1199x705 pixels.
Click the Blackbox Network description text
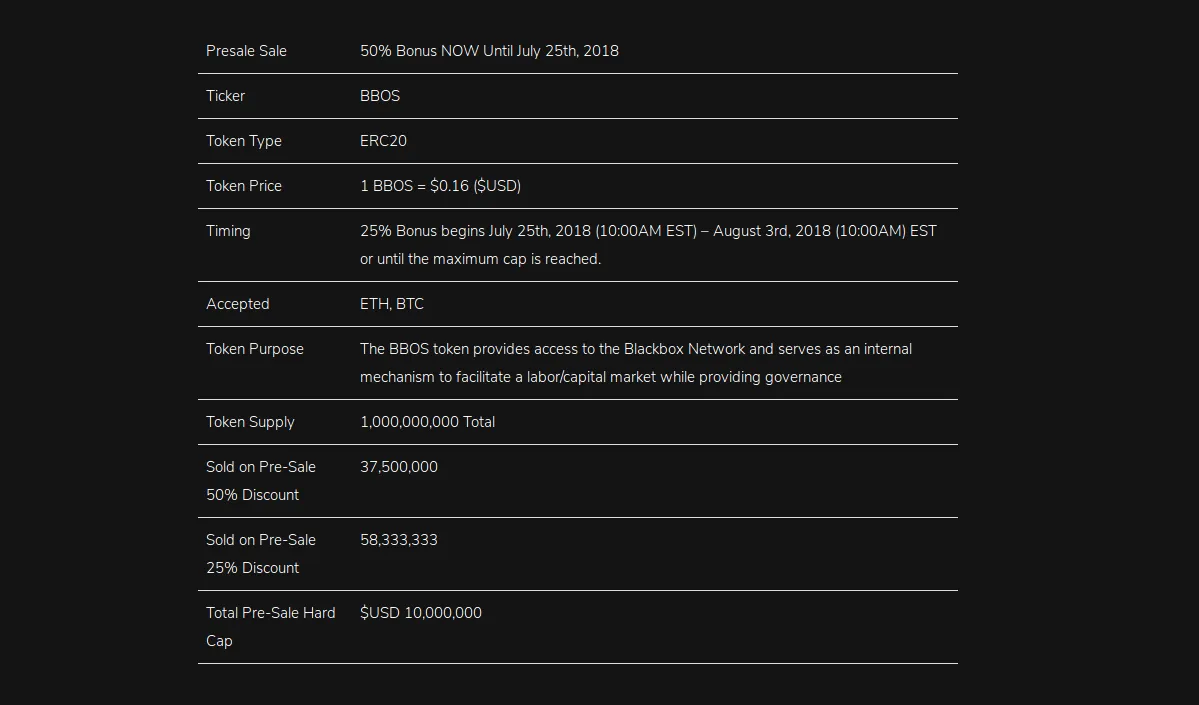pos(636,363)
